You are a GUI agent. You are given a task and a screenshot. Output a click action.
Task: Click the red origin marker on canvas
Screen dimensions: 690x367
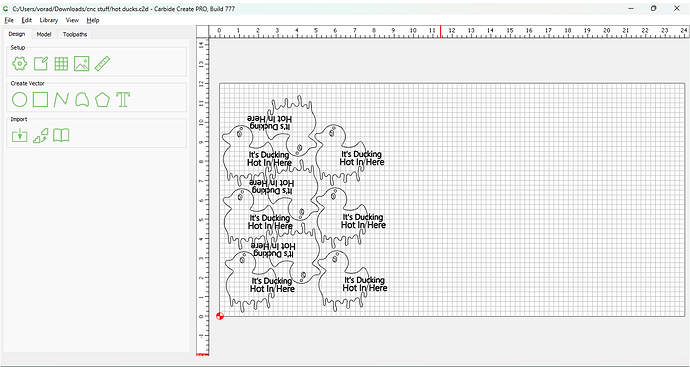(220, 316)
